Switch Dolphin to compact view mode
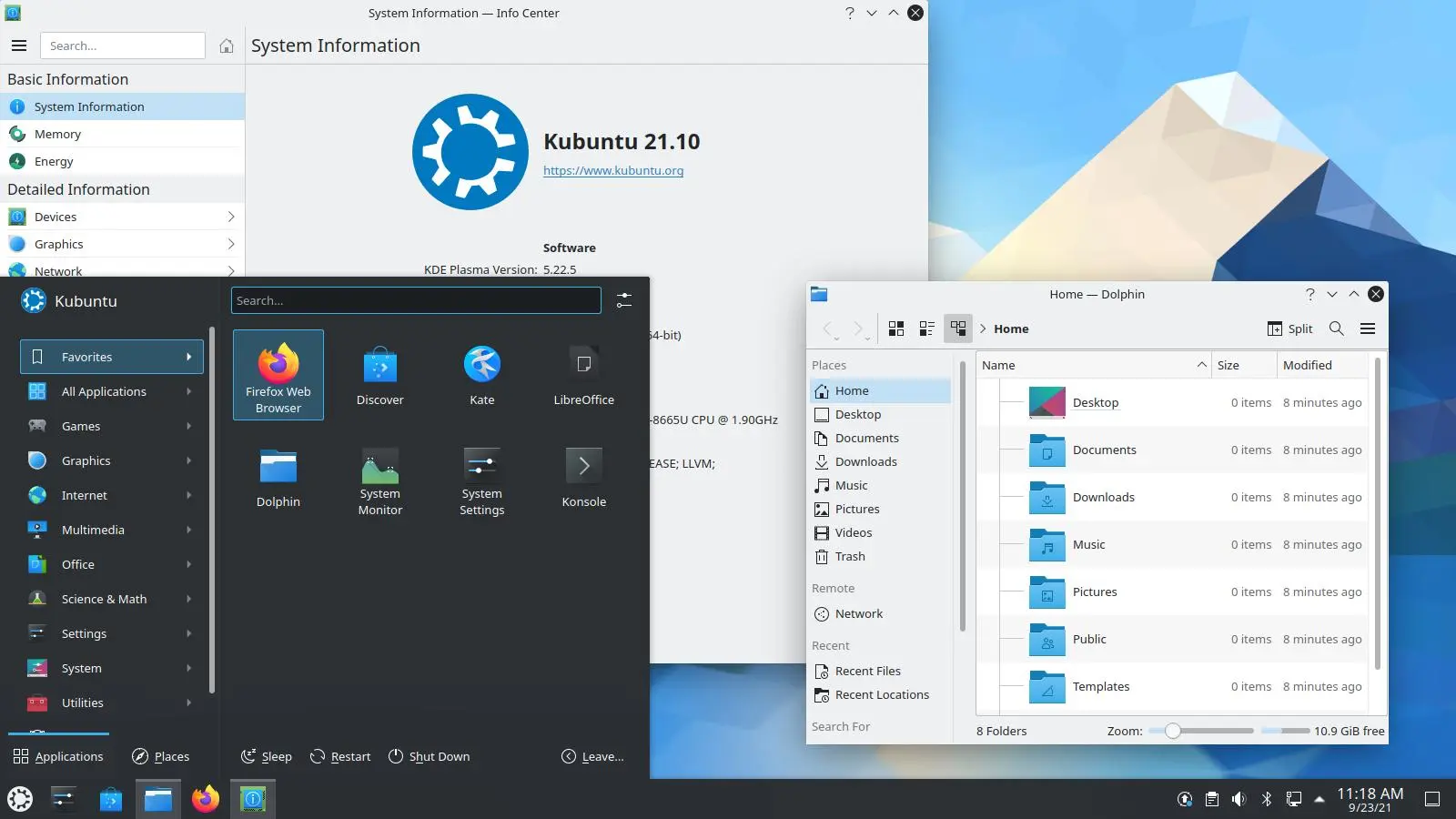This screenshot has width=1456, height=819. coord(927,329)
